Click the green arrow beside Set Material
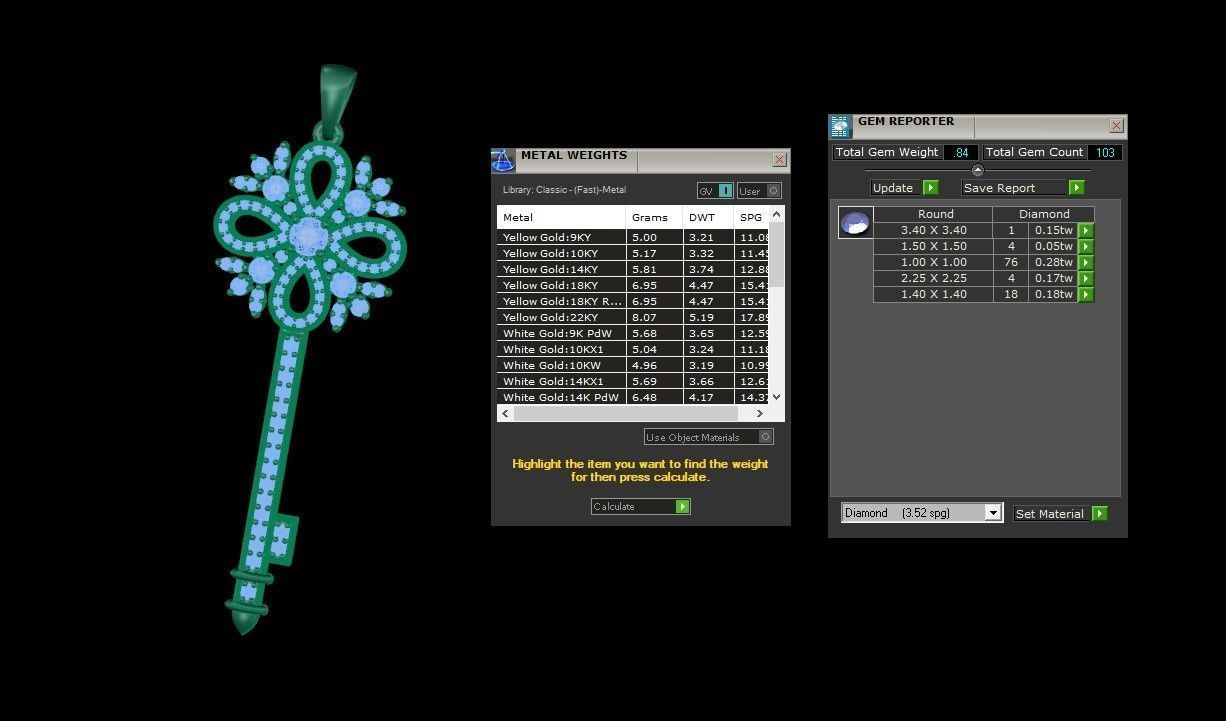 (1100, 514)
